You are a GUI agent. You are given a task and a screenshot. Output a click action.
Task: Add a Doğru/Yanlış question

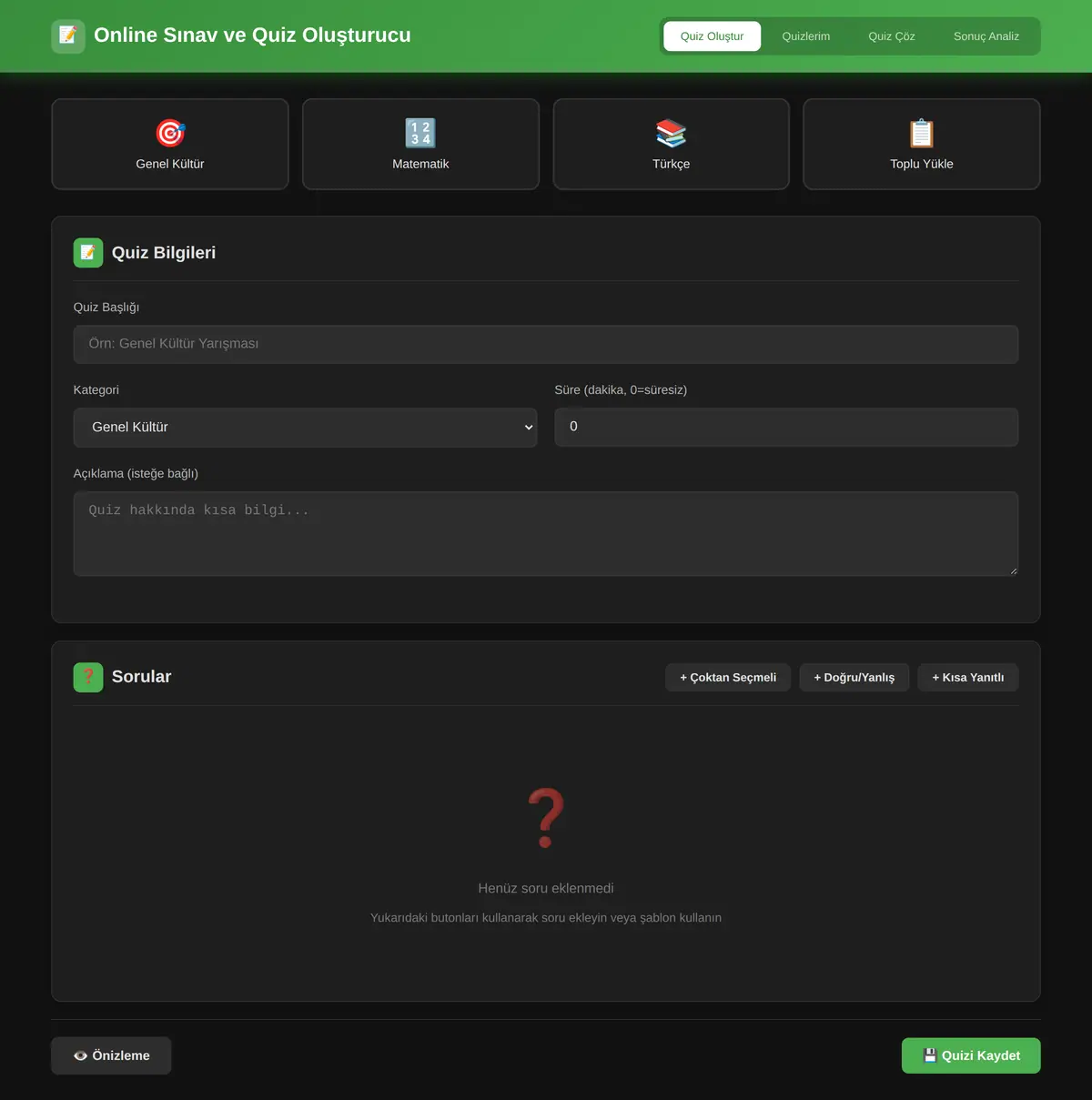pos(854,677)
